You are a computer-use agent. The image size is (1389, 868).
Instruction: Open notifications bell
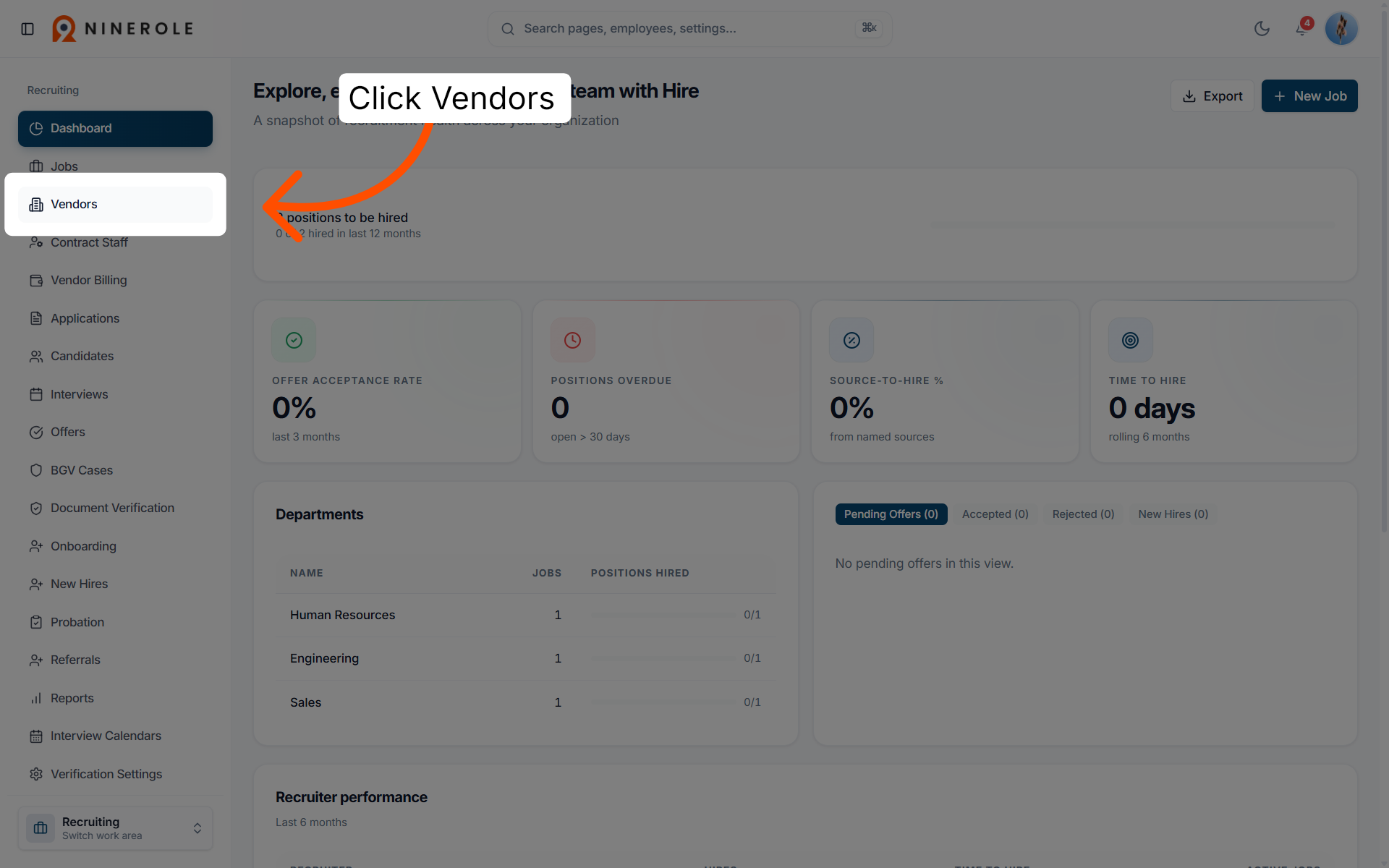(1301, 29)
